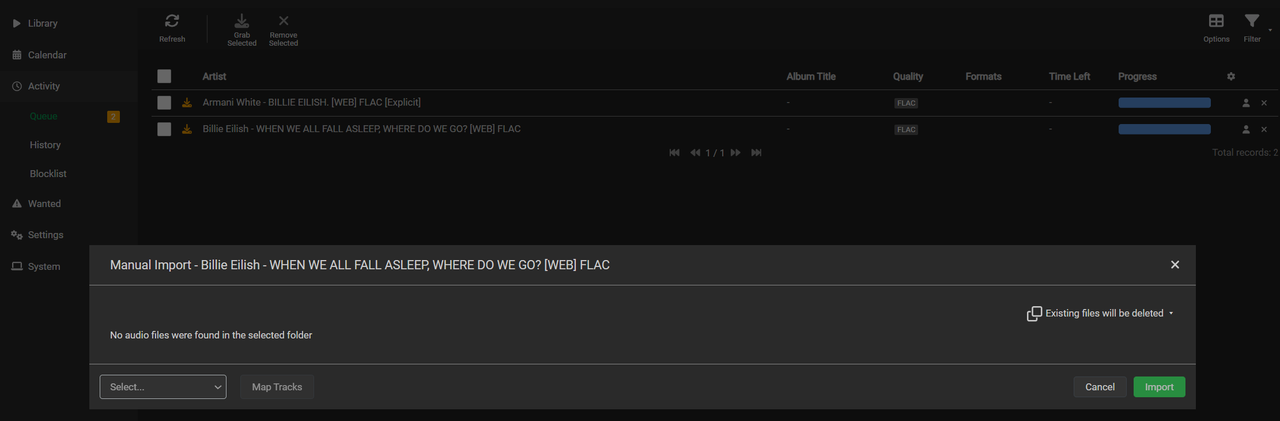This screenshot has height=421, width=1280.
Task: Click Remove Selected X icon
Action: 283,21
